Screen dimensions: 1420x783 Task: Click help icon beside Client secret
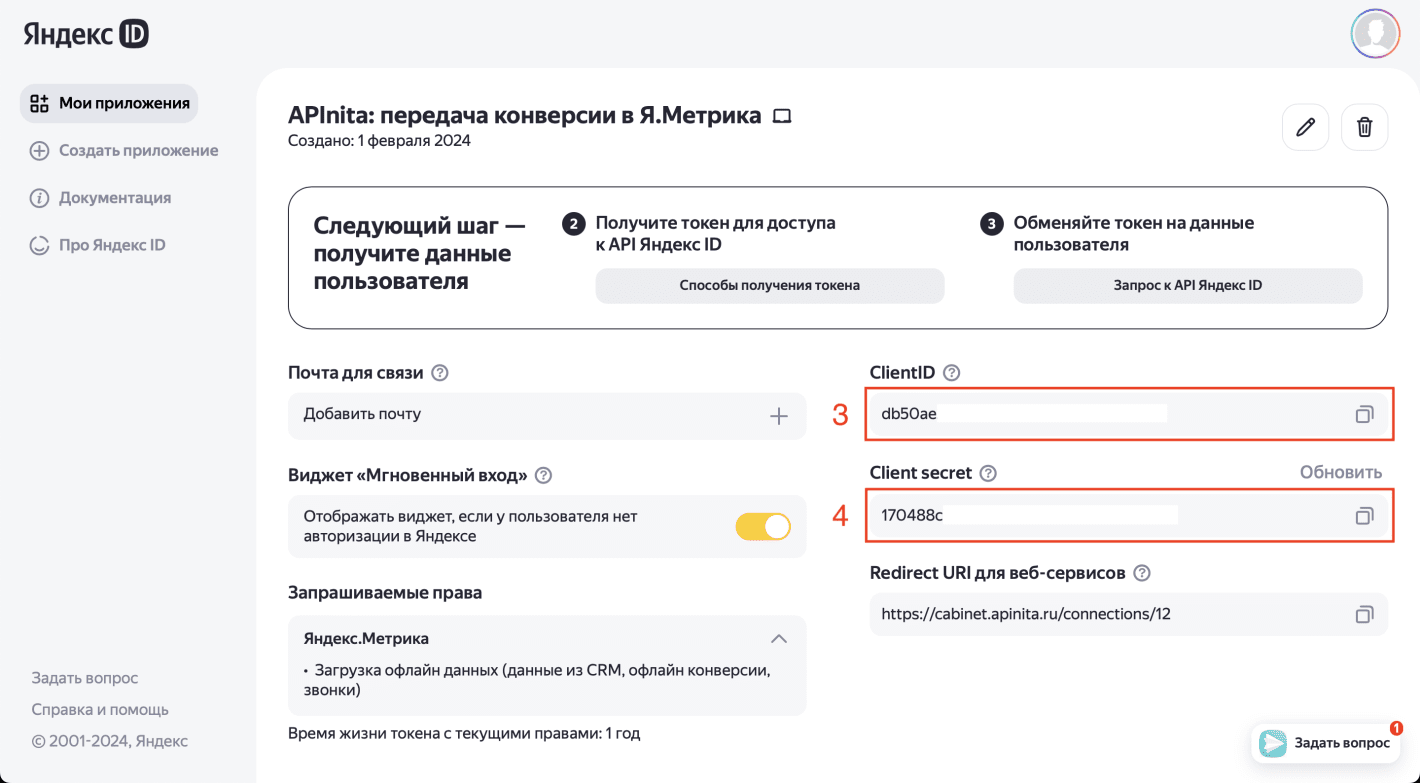pos(988,473)
